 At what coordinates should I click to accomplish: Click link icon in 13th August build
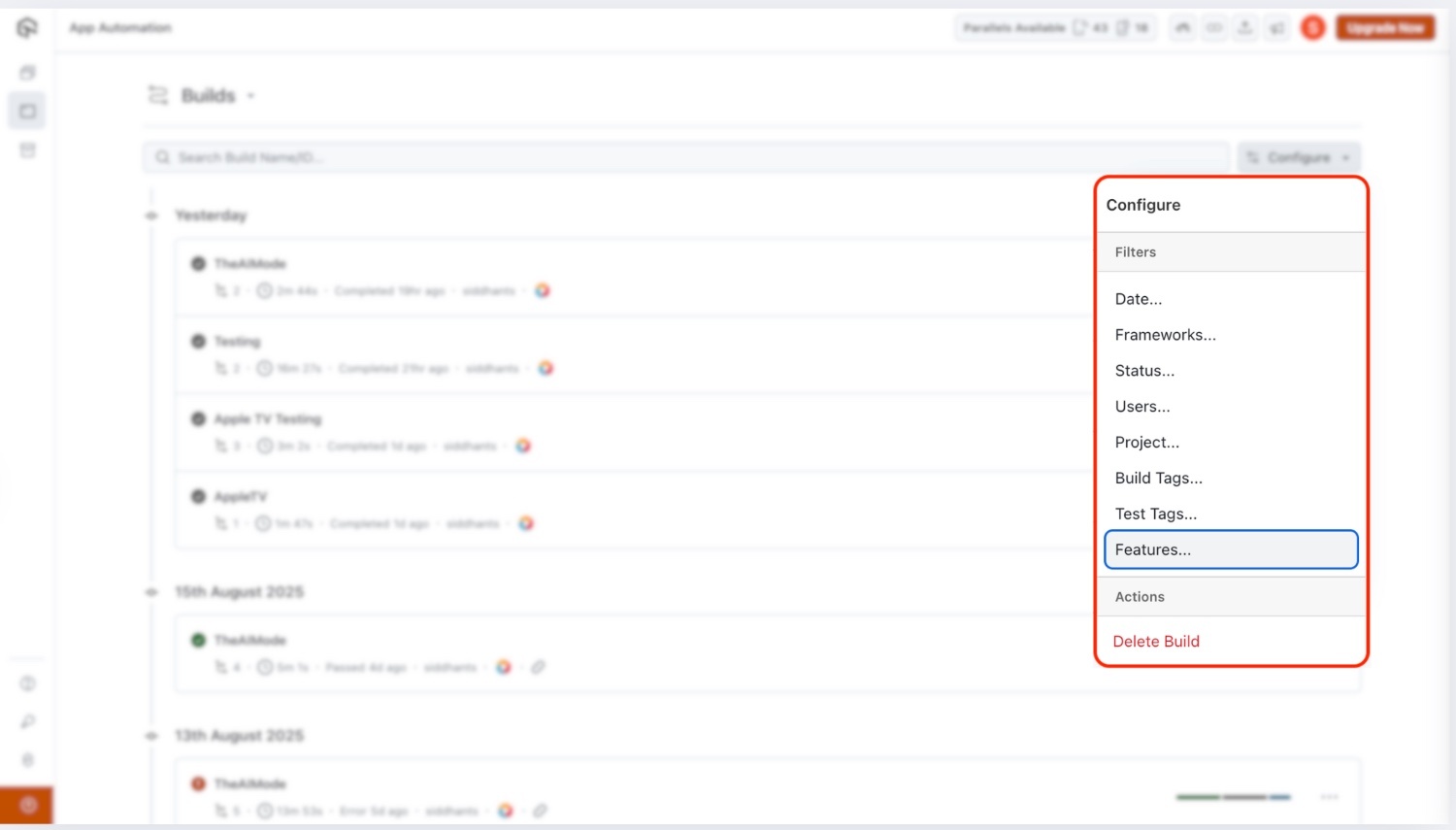[x=541, y=812]
